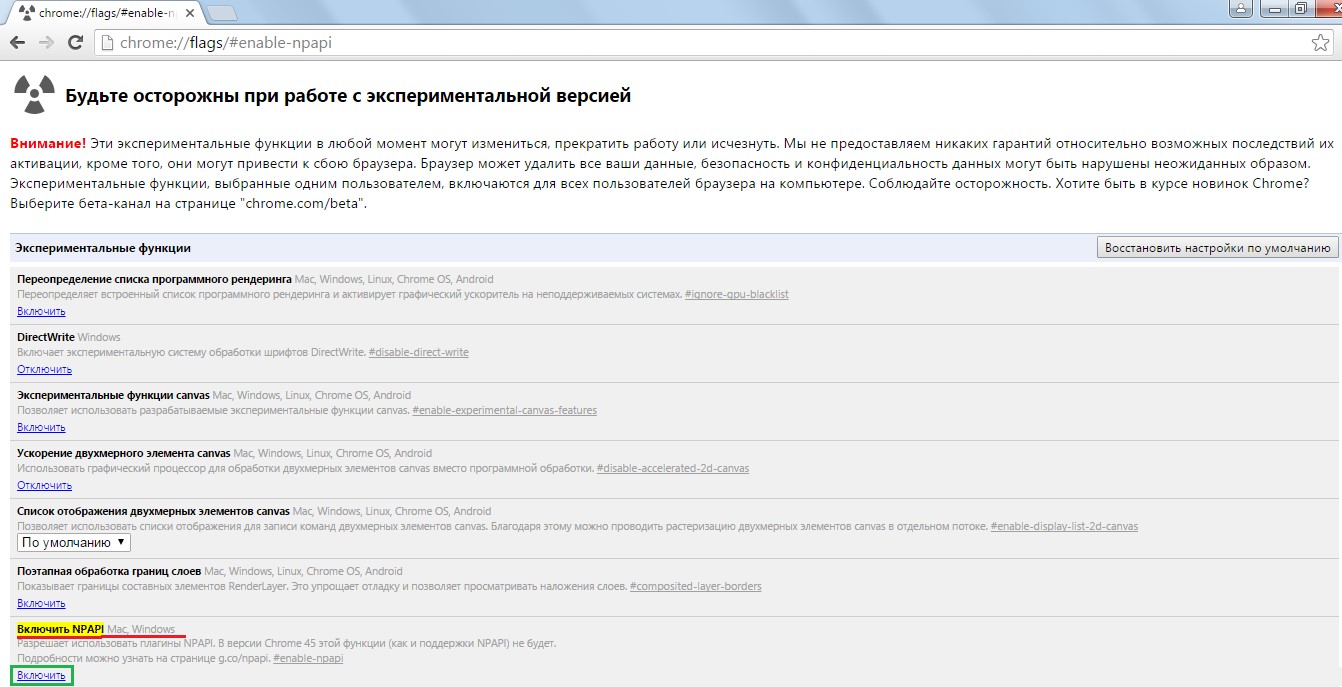Screen dimensions: 1342x687
Task: Bookmark this page with the star icon
Action: [1320, 43]
